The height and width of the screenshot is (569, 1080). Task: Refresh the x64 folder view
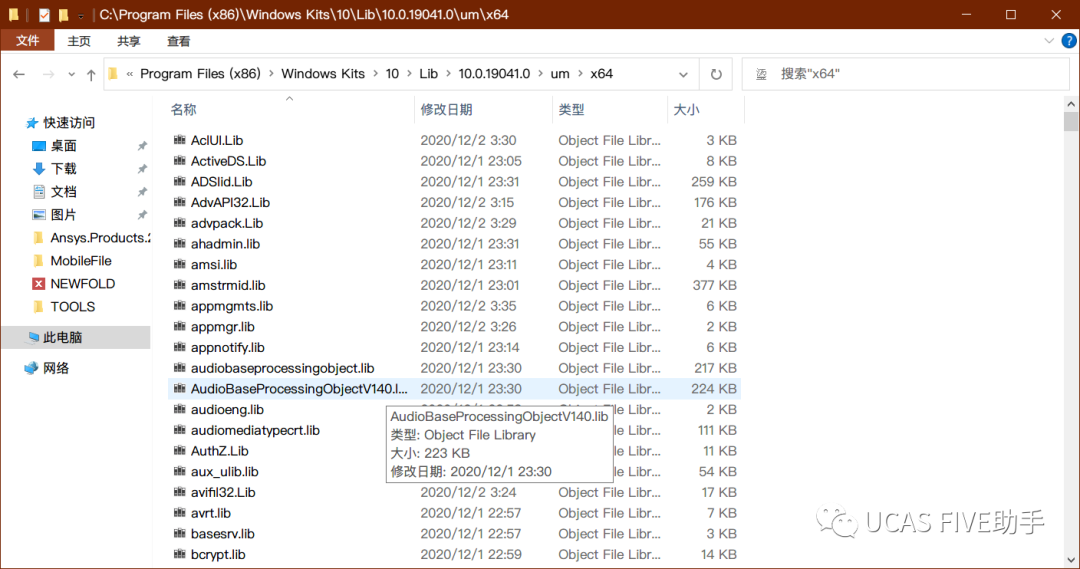tap(716, 74)
